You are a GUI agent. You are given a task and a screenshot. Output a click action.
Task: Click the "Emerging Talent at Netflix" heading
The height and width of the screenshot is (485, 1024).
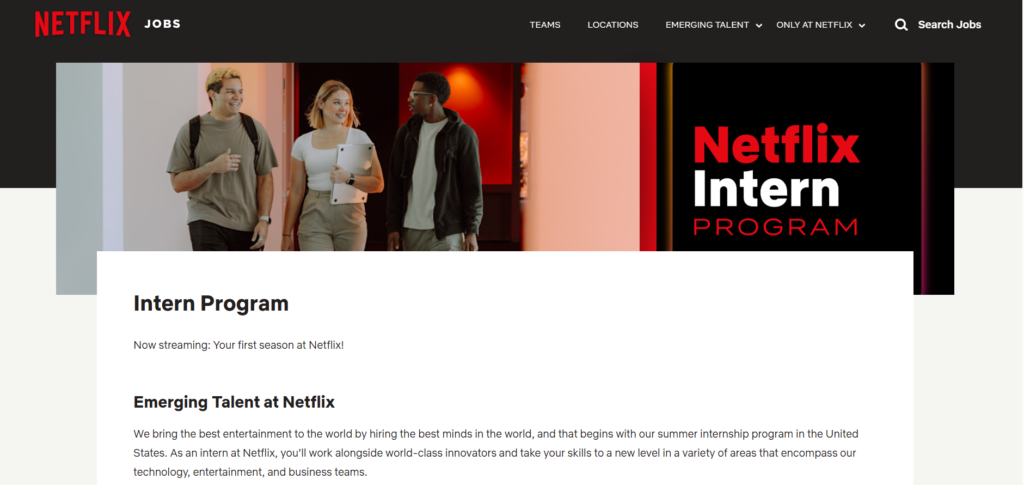pyautogui.click(x=234, y=402)
